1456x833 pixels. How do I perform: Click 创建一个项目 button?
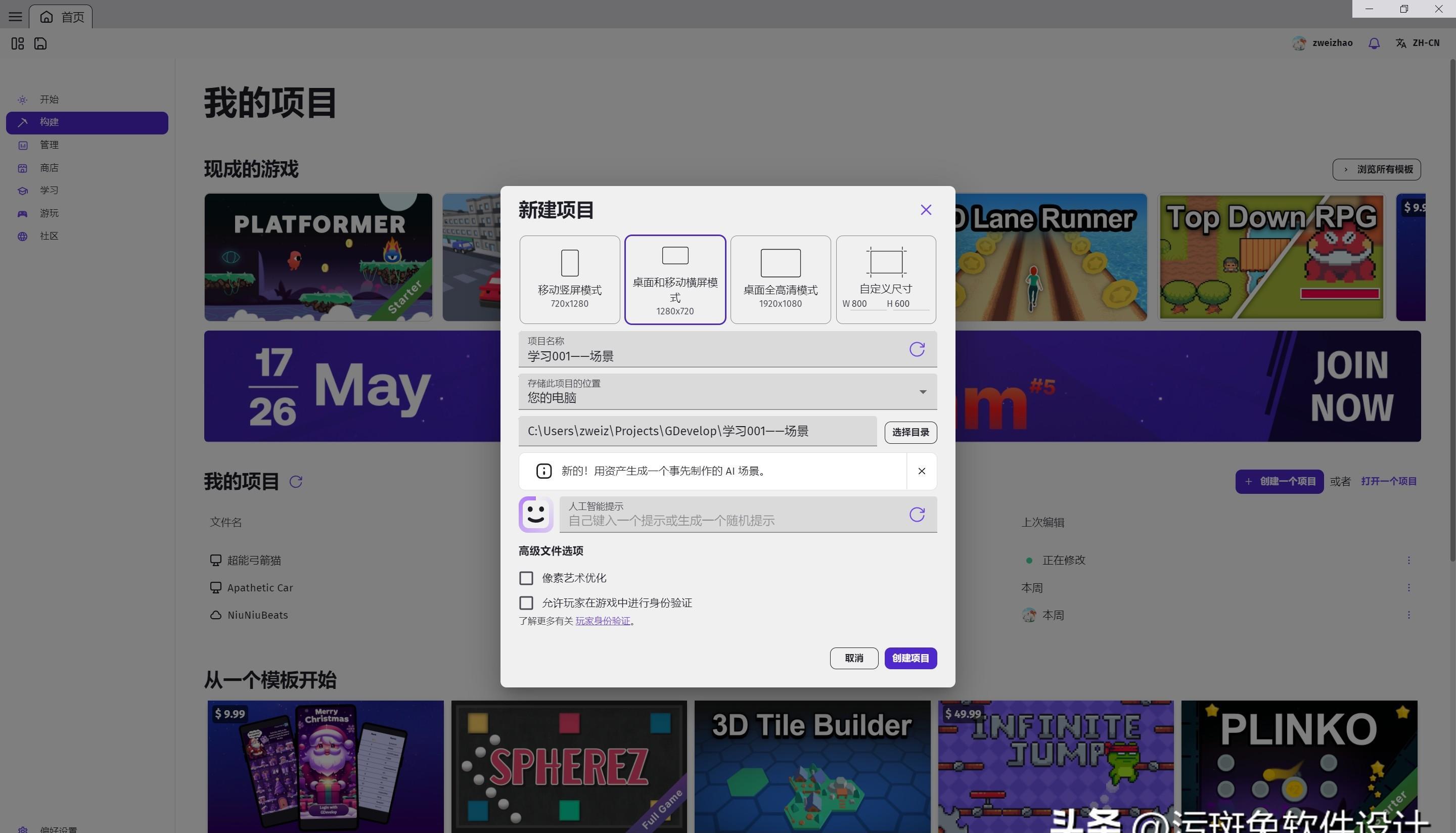click(1279, 482)
